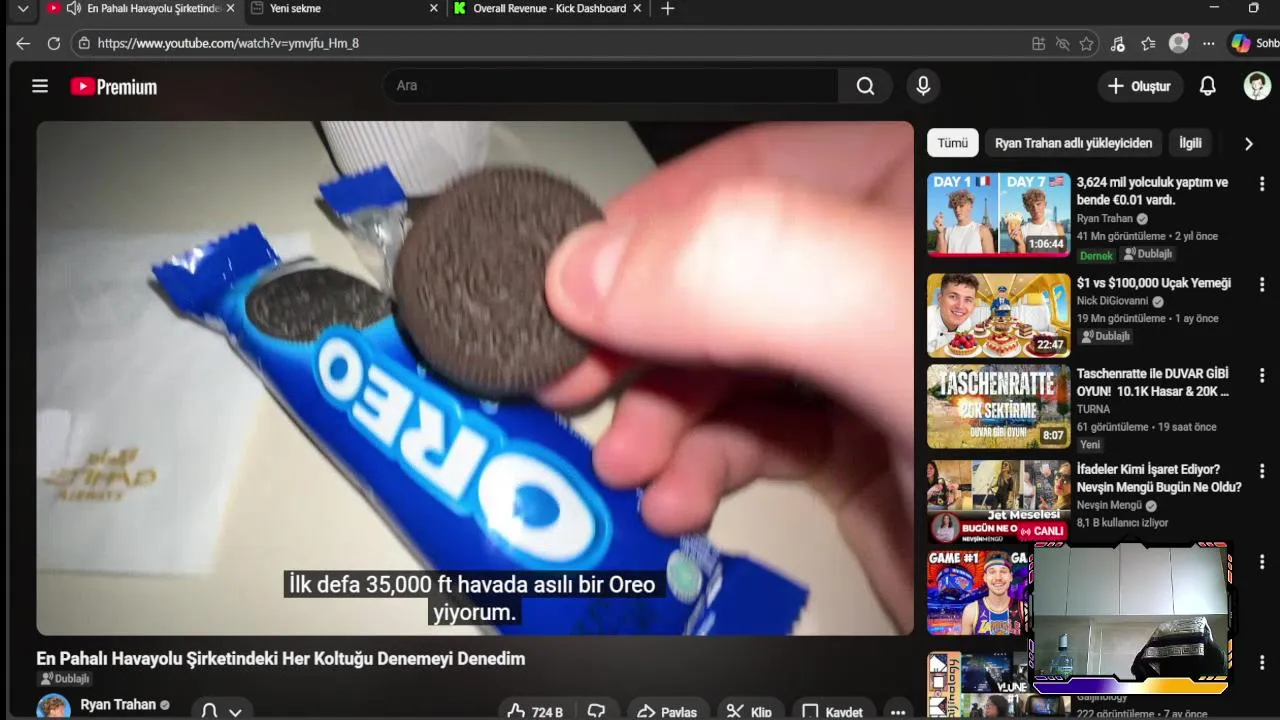The width and height of the screenshot is (1280, 720).
Task: Open title 'İfadeler Kimi İşaret Ediyor?'
Action: (x=1159, y=478)
